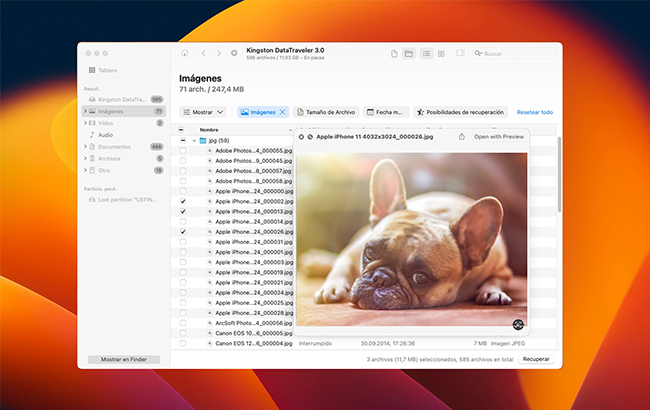Toggle the jpg (59) folder checkbox

(183, 141)
